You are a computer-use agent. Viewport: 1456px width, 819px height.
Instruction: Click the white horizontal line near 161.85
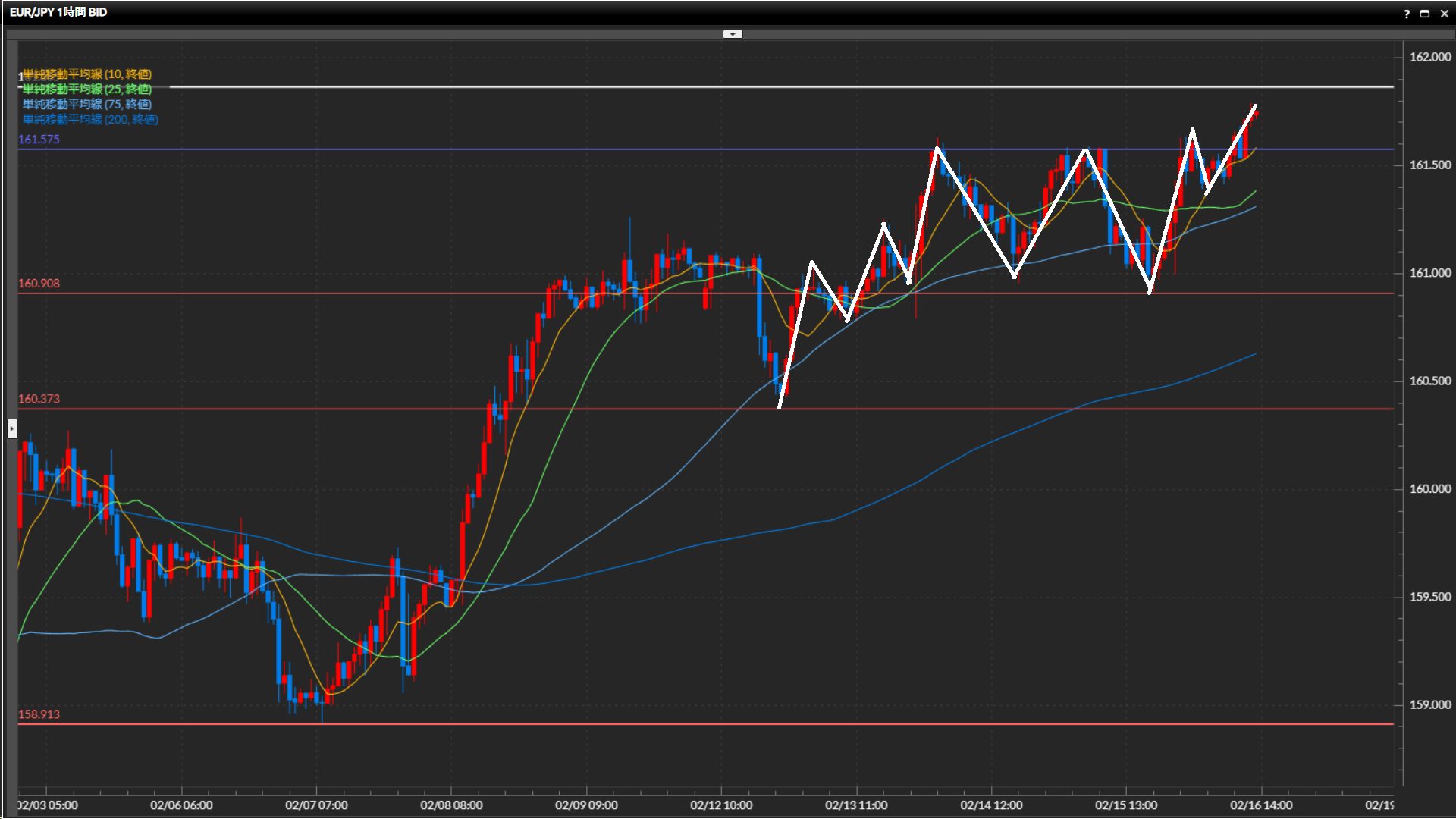tap(758, 87)
